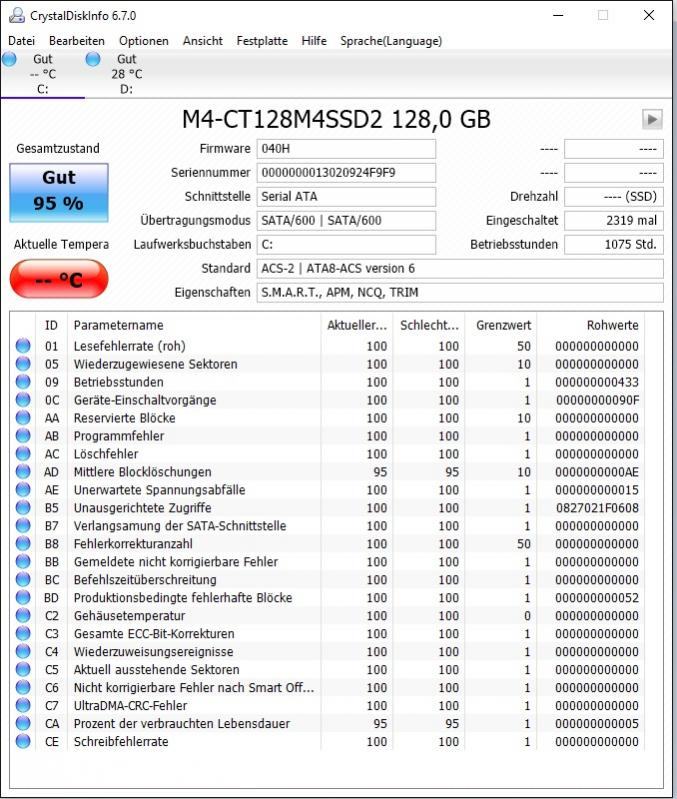Click raw value 0827021F0608
This screenshot has height=799, width=677.
(597, 508)
